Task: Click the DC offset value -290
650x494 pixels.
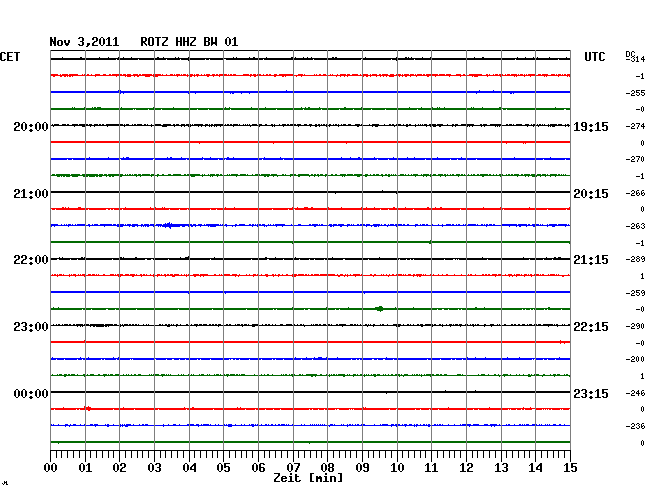Action: point(635,327)
